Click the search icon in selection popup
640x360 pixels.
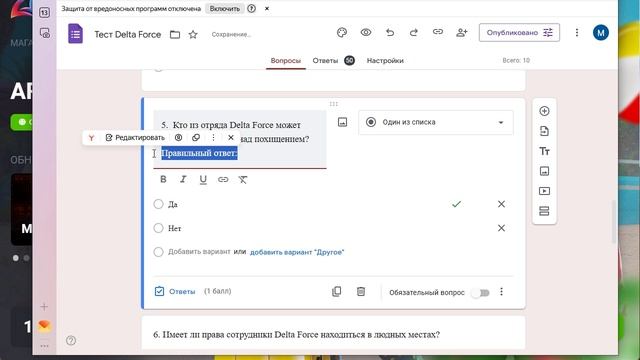[178, 138]
